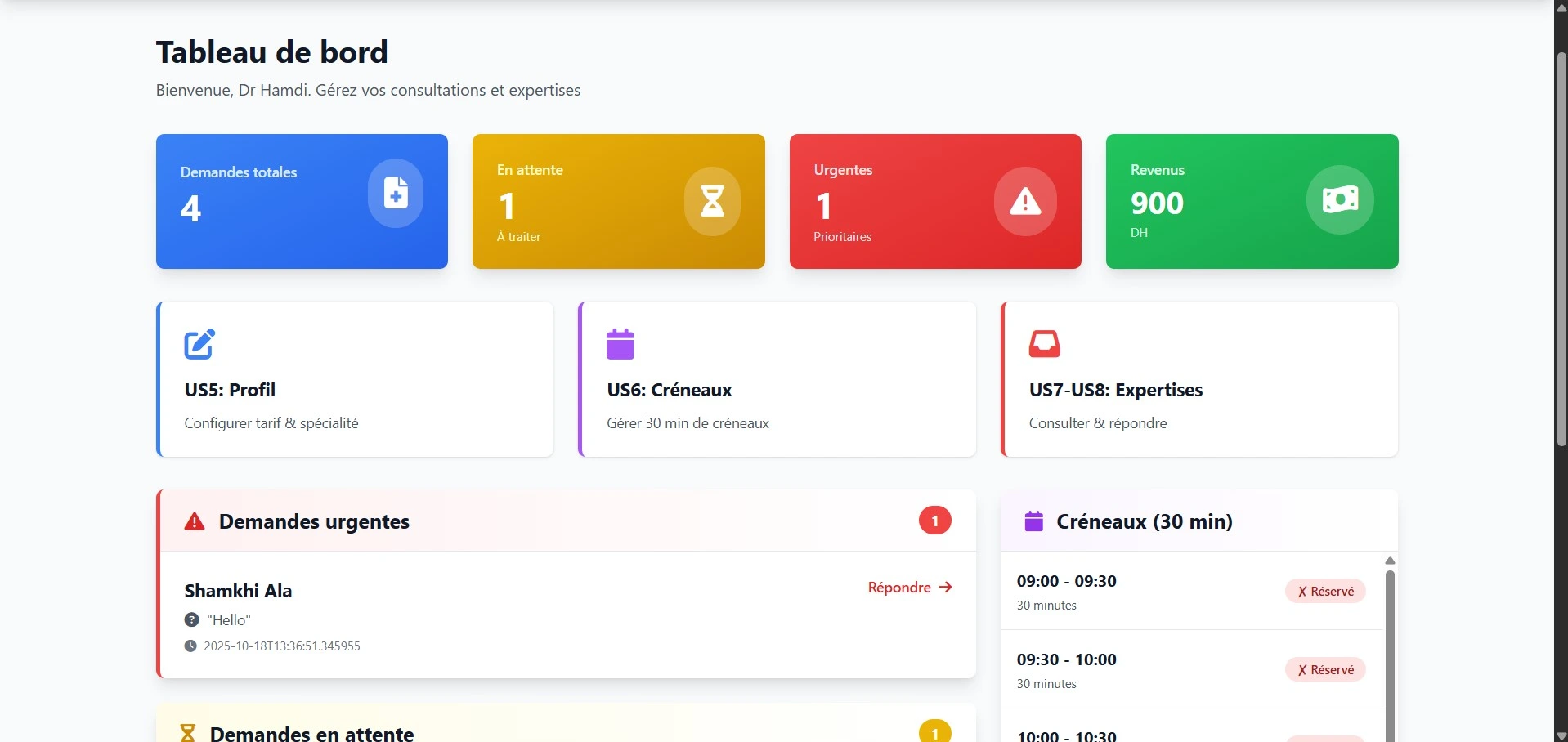The width and height of the screenshot is (1568, 742).
Task: Click the Urgentes label on red card
Action: (843, 170)
